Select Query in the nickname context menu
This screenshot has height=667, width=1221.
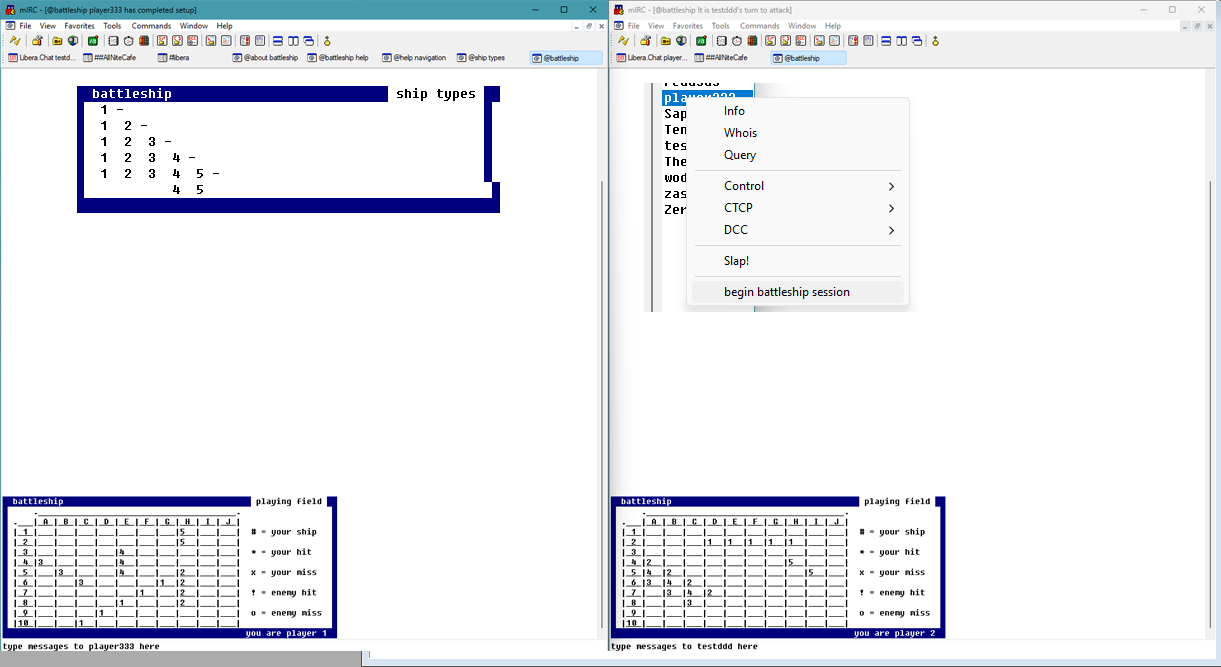[x=797, y=155]
